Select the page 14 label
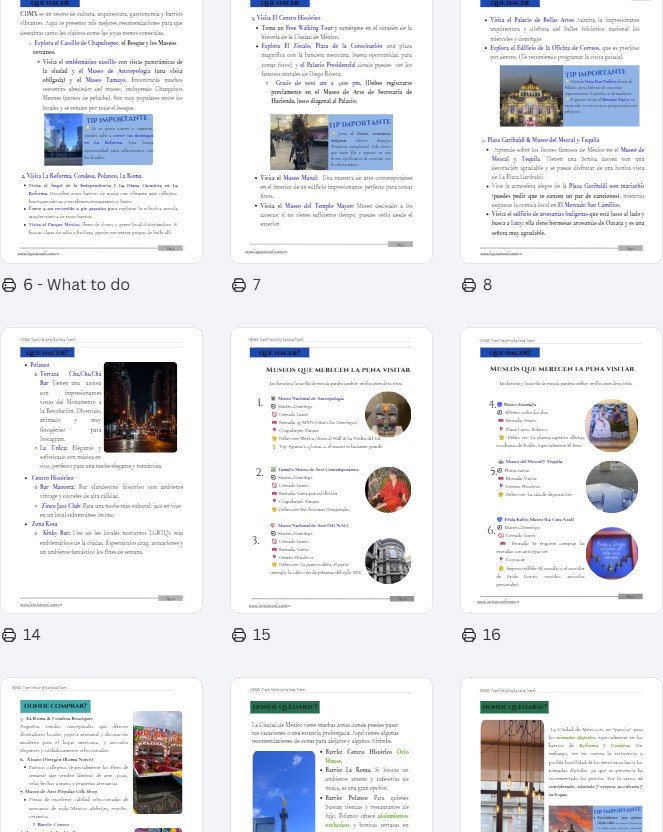This screenshot has height=832, width=663. pyautogui.click(x=32, y=635)
